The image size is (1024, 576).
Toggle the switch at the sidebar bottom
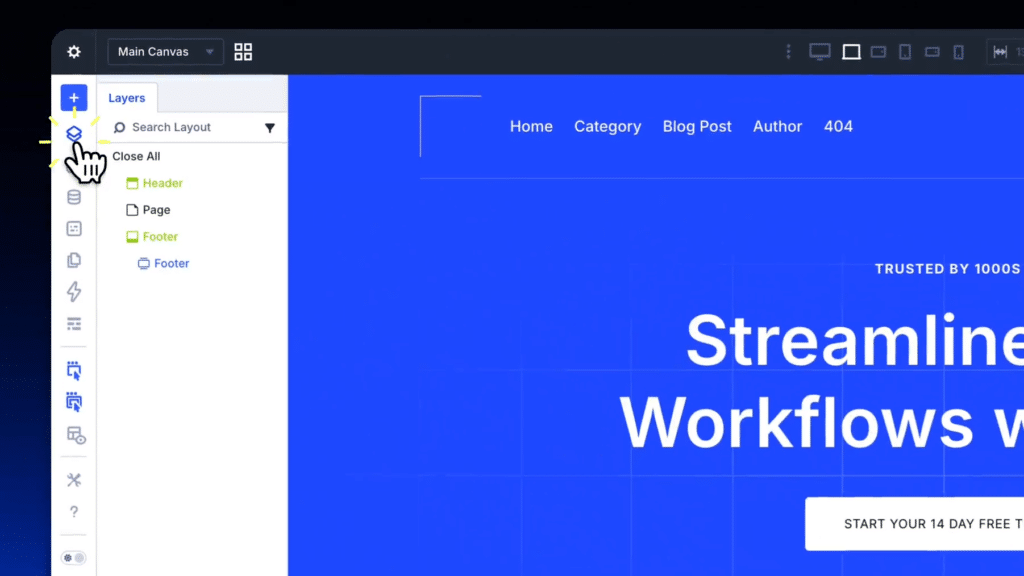coord(72,557)
